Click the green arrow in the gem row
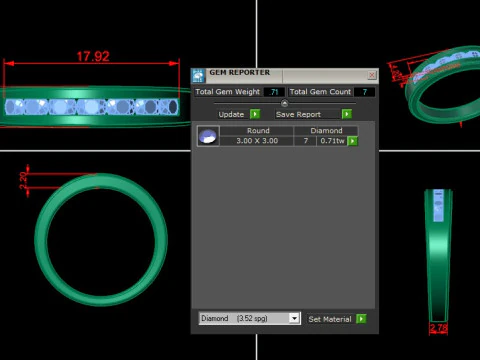The width and height of the screenshot is (480, 360). pyautogui.click(x=352, y=141)
